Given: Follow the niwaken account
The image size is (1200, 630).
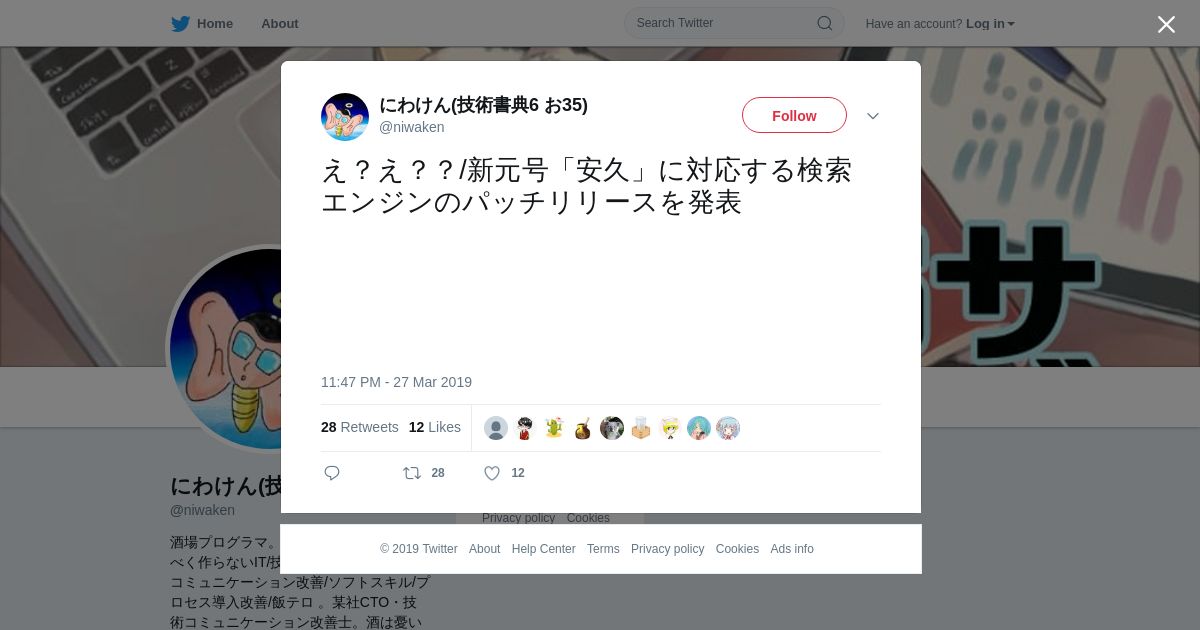Looking at the screenshot, I should coord(794,115).
